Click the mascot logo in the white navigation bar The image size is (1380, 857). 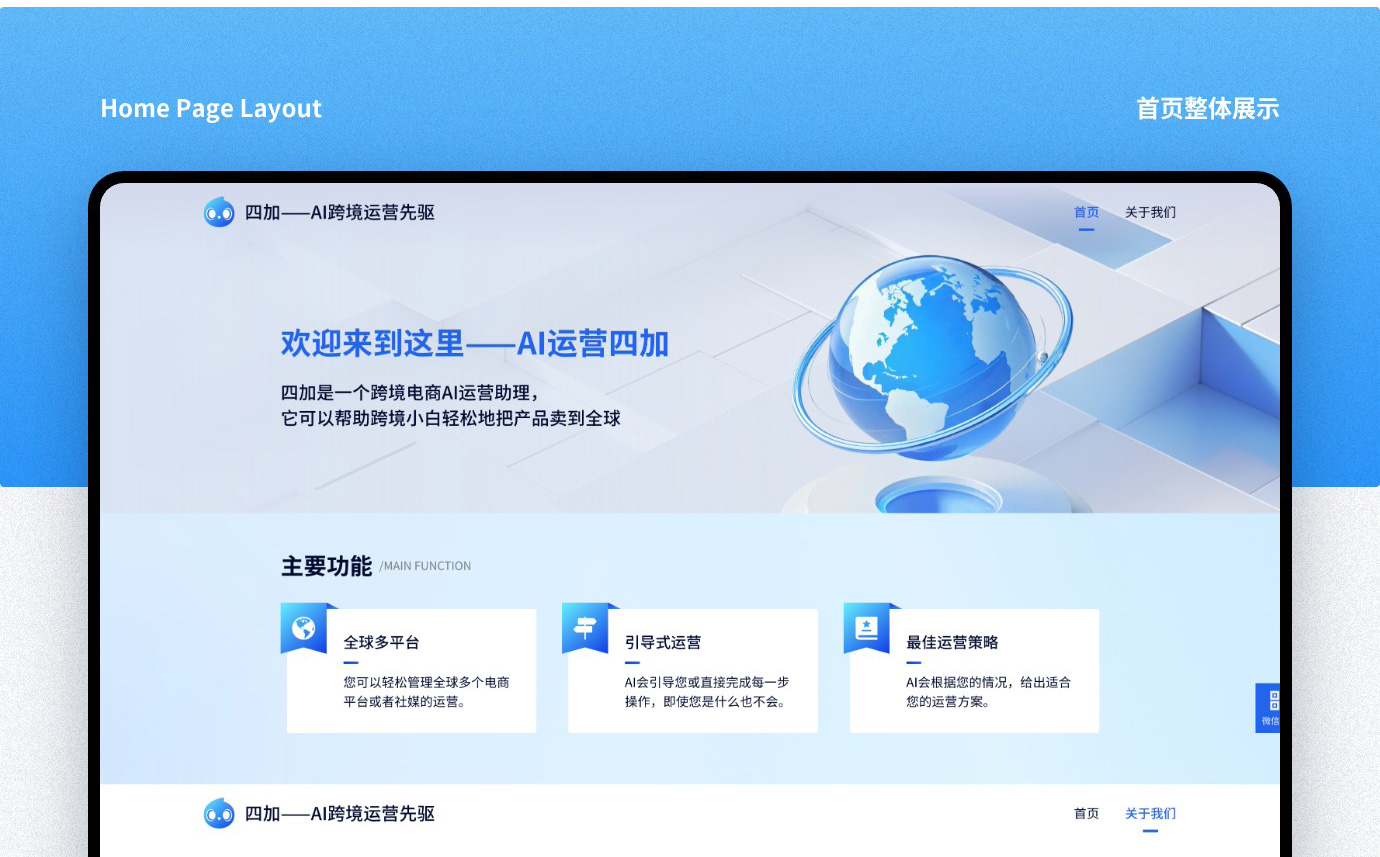pos(219,814)
